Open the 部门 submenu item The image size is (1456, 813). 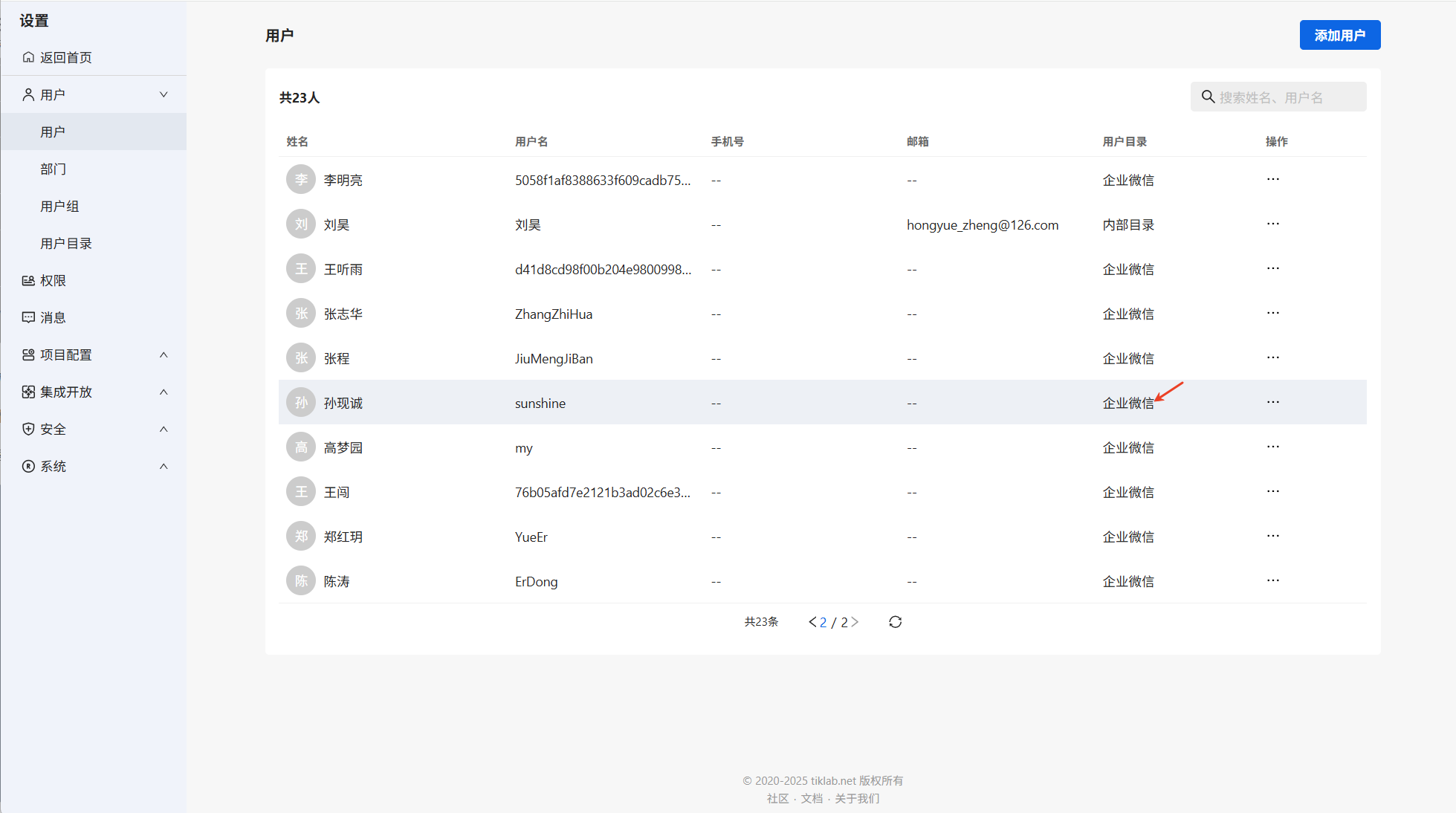54,169
